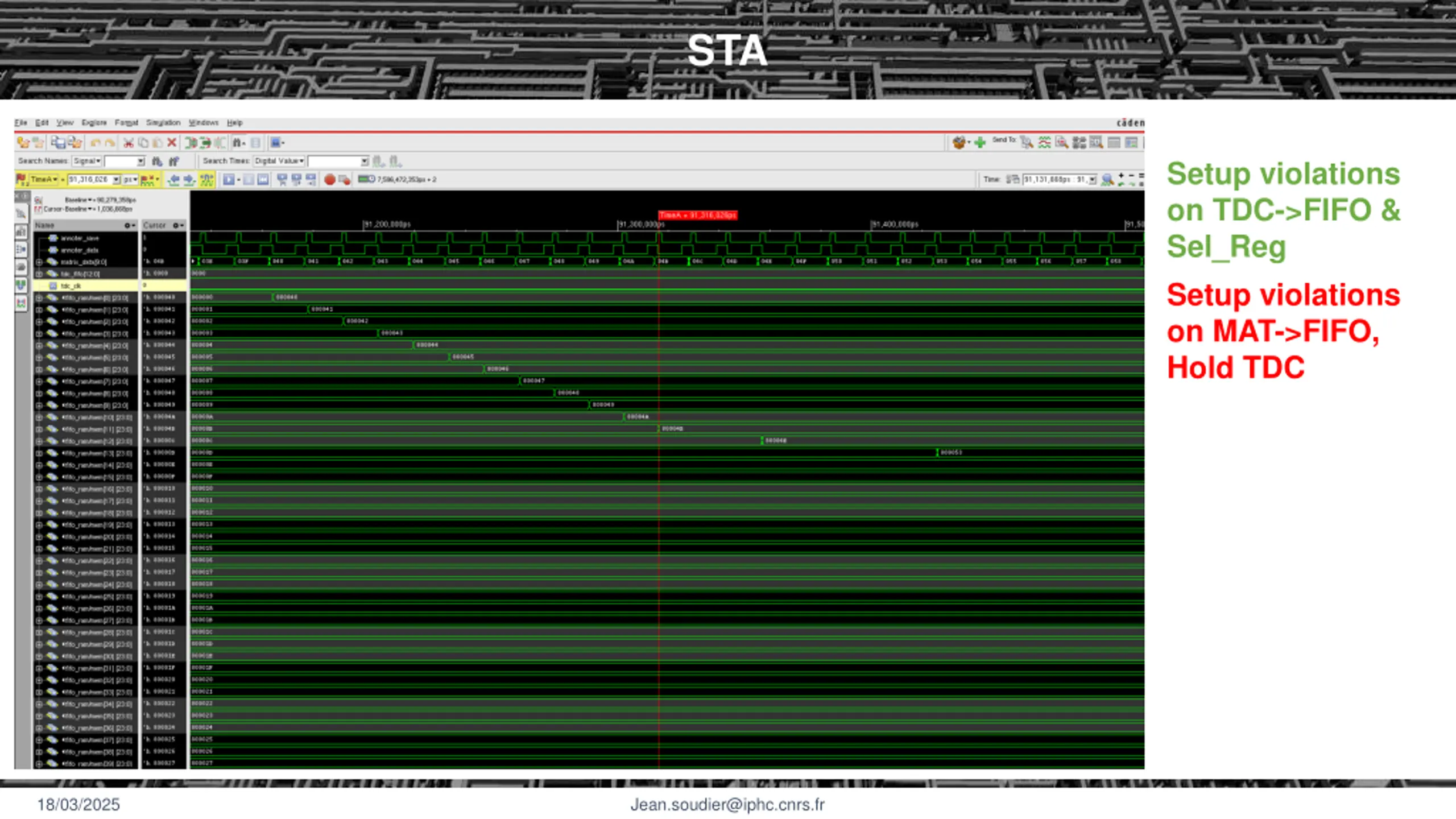This screenshot has width=1456, height=819.
Task: Open the TimeA cursor selector dropdown
Action: pos(44,180)
